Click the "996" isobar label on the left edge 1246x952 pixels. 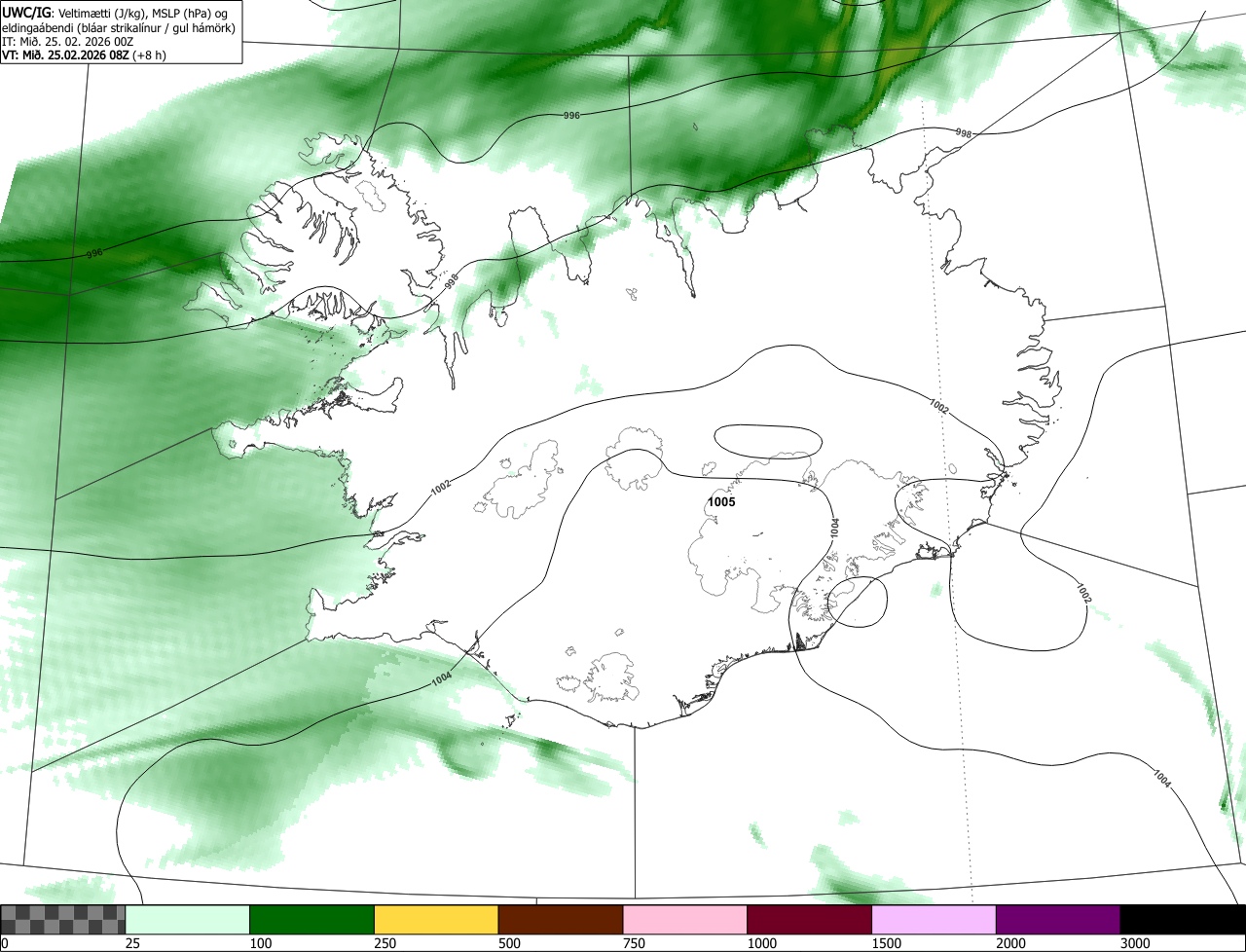click(94, 253)
